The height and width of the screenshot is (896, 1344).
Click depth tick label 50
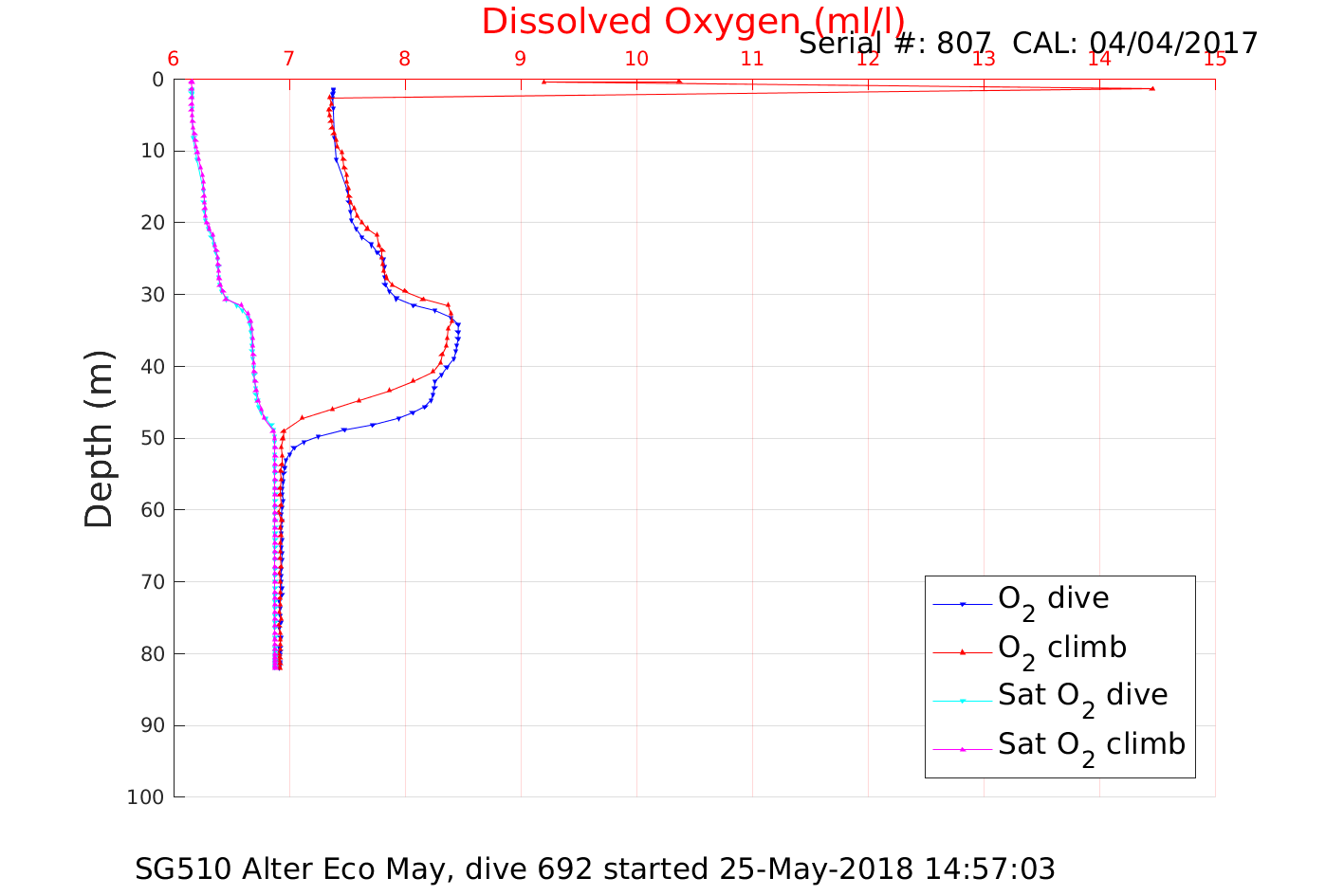click(152, 438)
